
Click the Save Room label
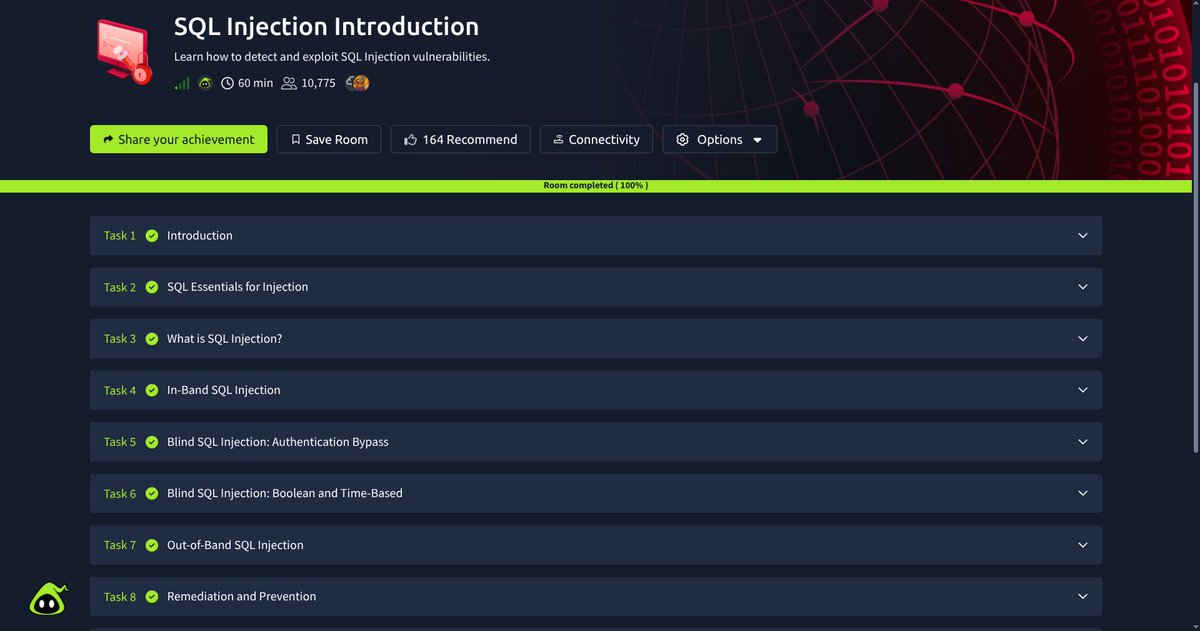coord(336,140)
